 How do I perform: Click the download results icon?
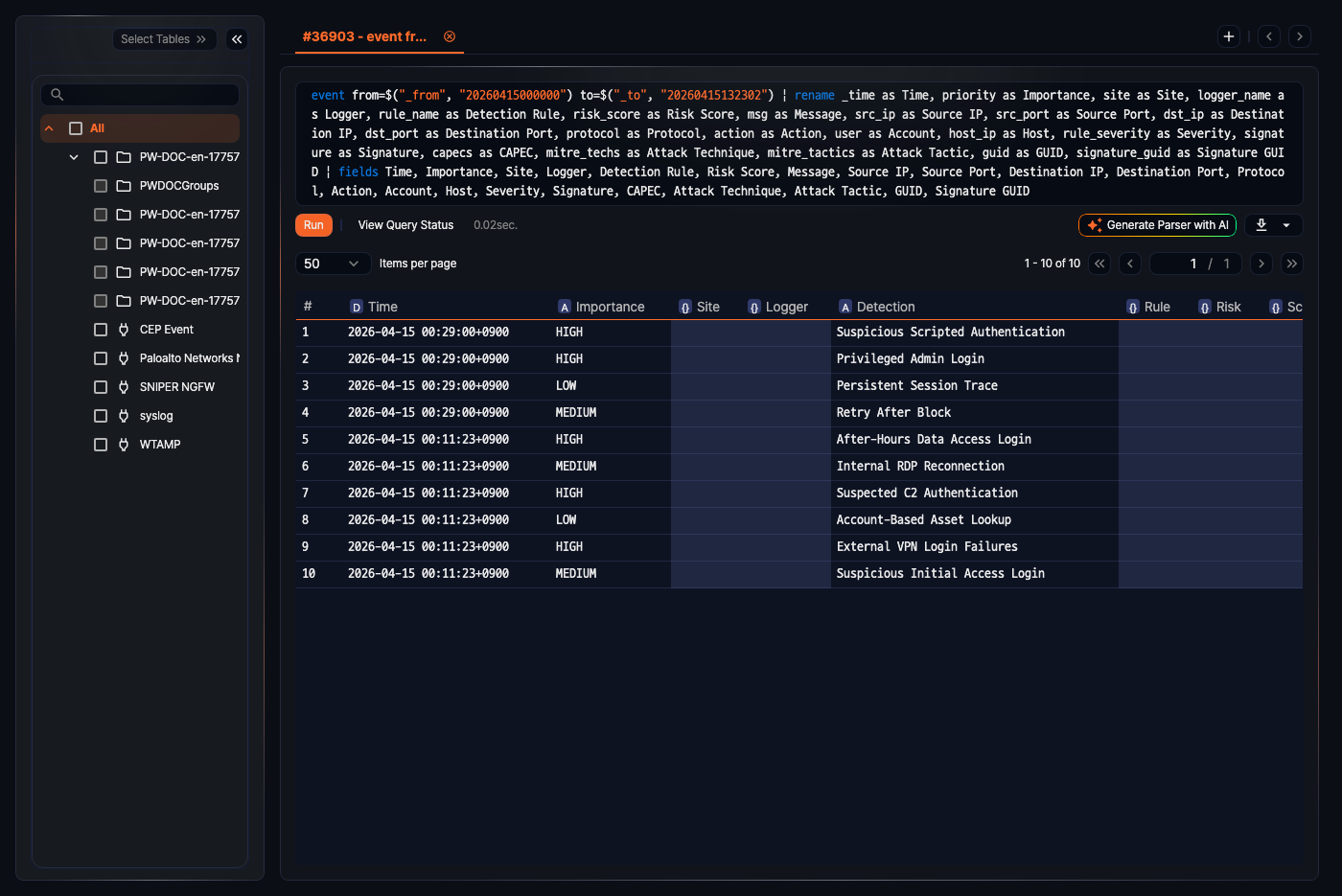point(1261,225)
